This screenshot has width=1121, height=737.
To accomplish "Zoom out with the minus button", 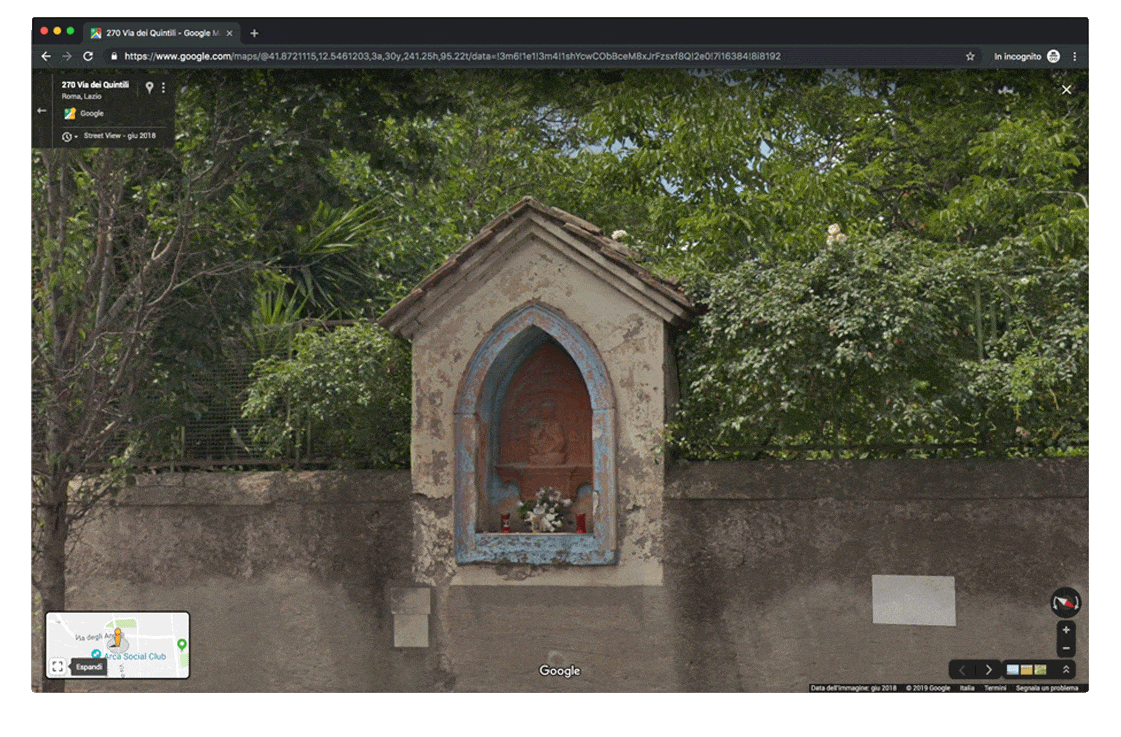I will 1066,648.
